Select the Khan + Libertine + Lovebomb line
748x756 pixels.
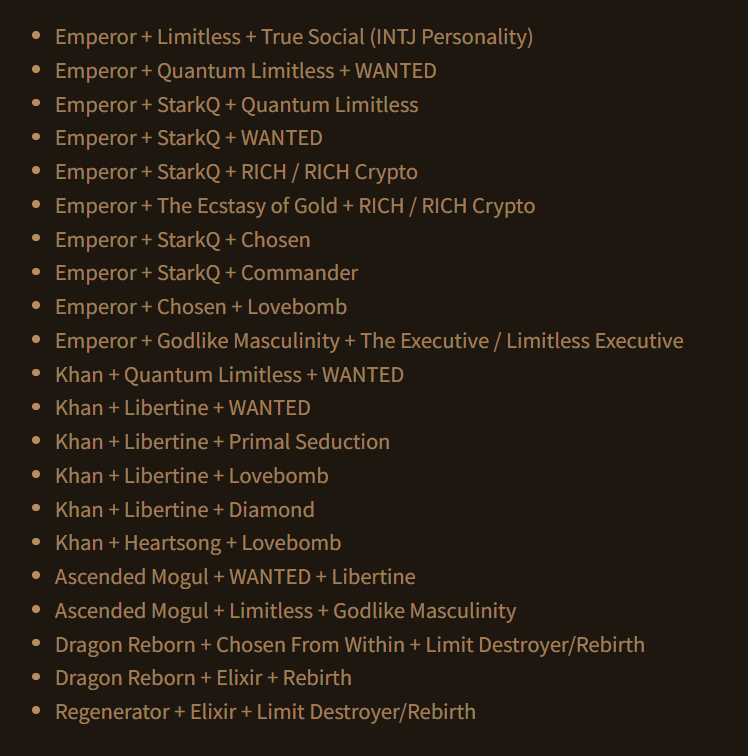[192, 476]
